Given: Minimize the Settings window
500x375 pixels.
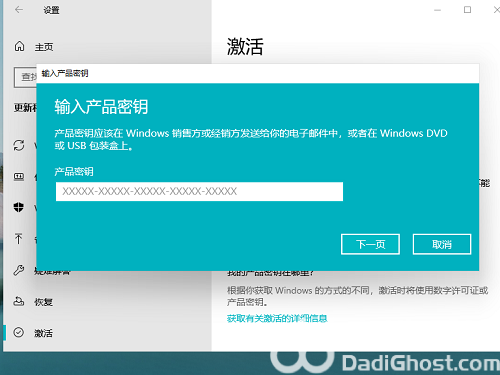Looking at the screenshot, I should (x=437, y=10).
